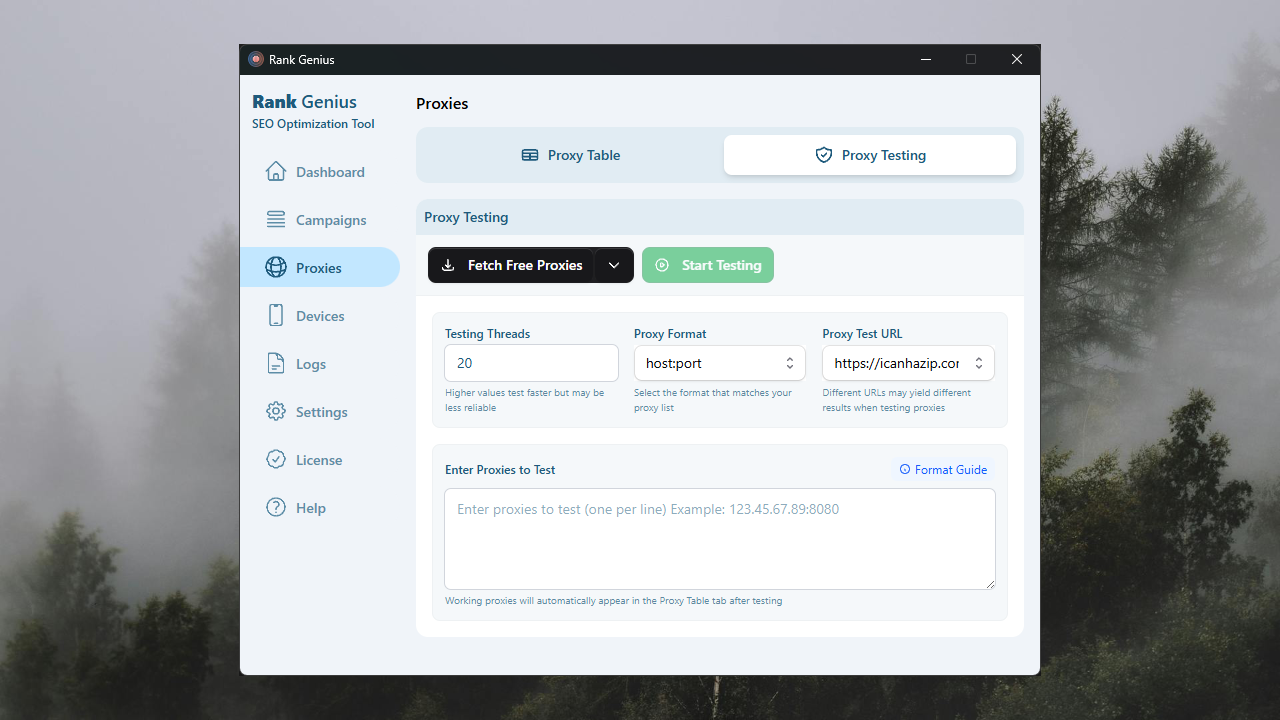Click the Dashboard house icon
This screenshot has width=1280, height=720.
pos(276,172)
